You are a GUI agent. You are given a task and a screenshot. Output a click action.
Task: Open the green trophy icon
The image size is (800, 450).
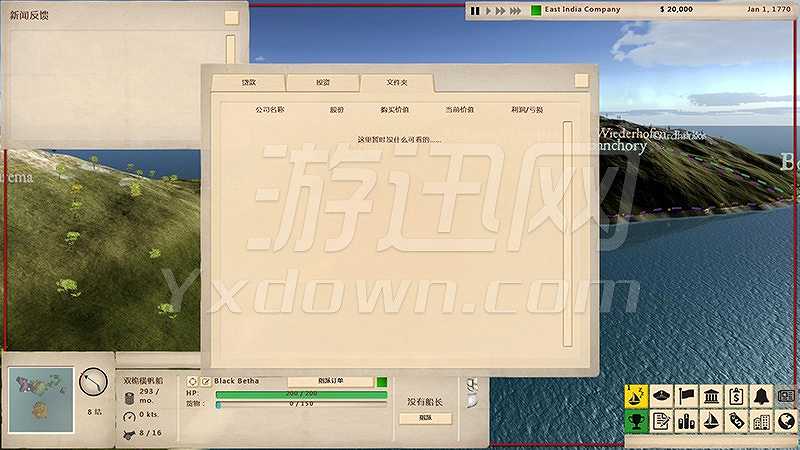tap(636, 421)
